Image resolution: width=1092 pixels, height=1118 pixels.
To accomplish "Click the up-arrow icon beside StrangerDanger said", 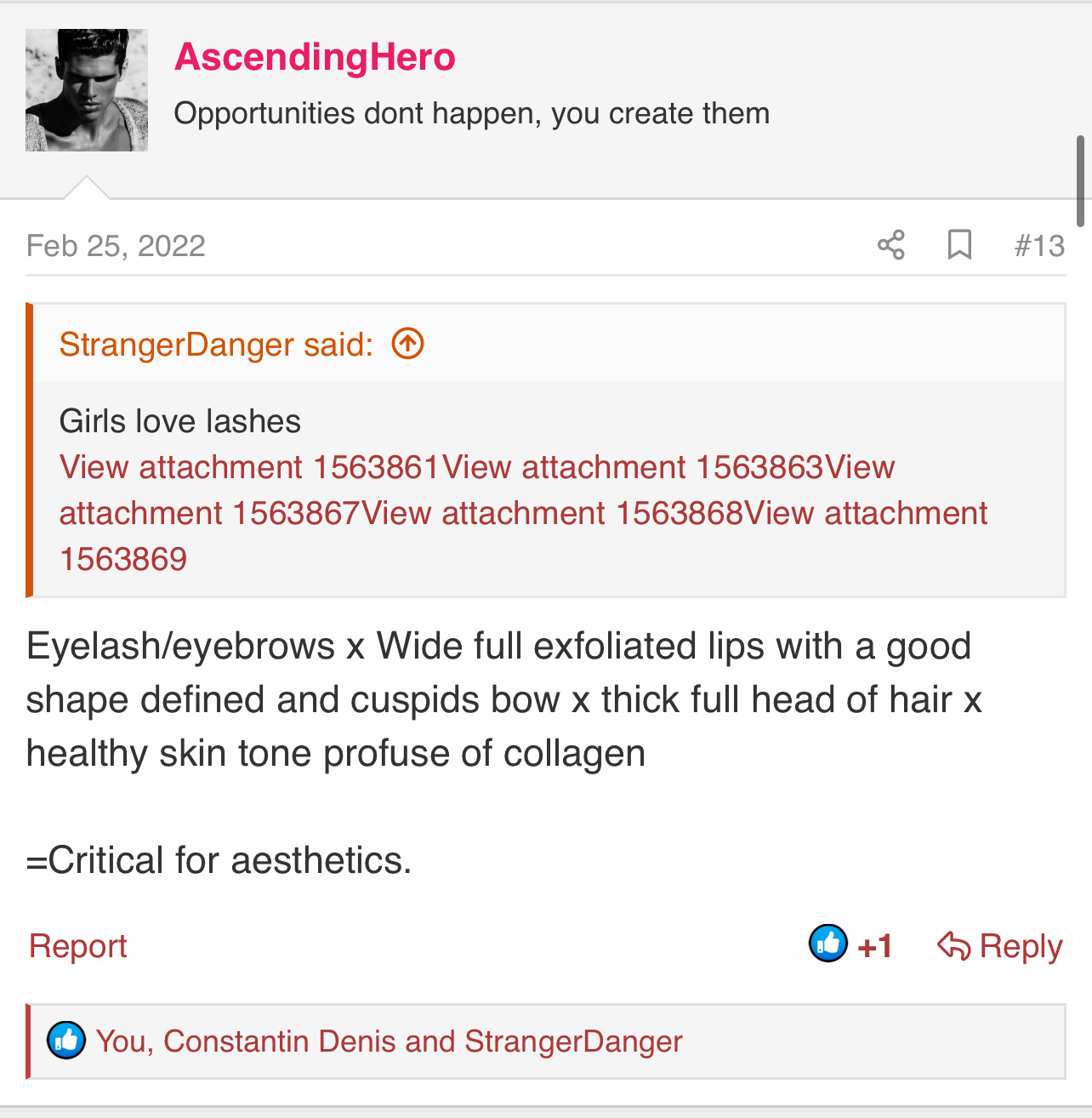I will [x=407, y=344].
